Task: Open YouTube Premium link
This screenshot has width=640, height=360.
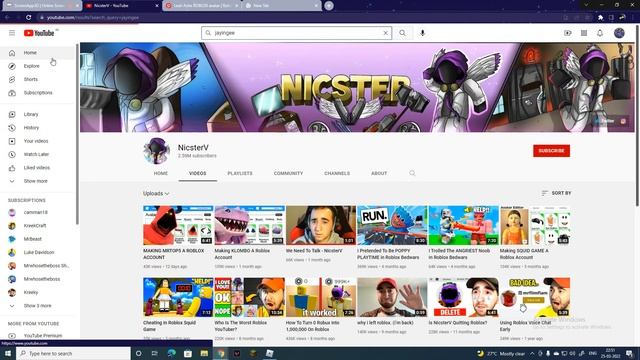Action: pos(38,336)
